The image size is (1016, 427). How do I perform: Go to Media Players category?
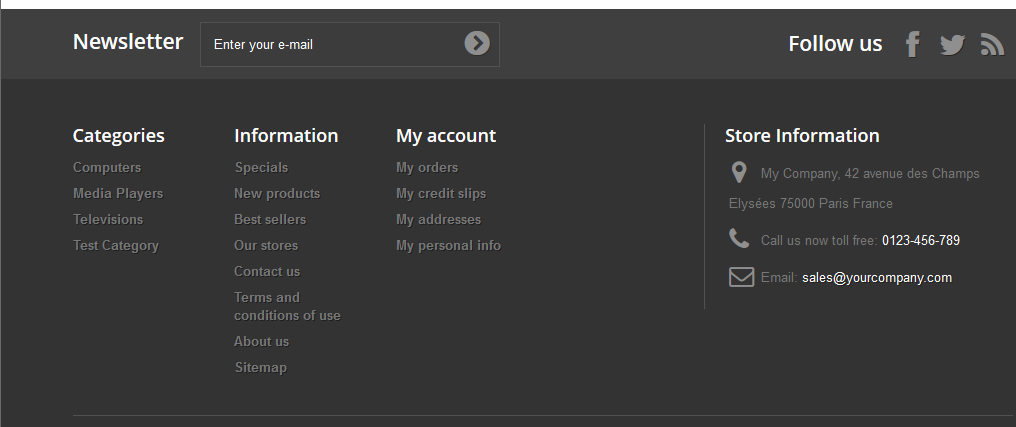pyautogui.click(x=118, y=193)
